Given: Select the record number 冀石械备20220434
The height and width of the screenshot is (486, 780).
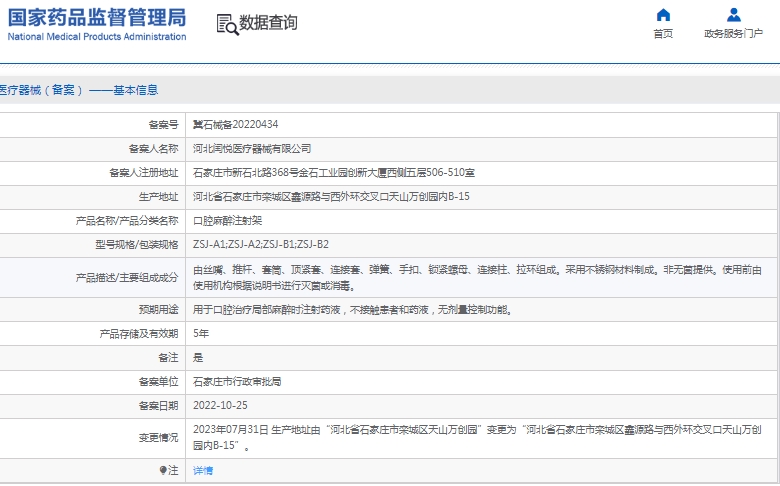Looking at the screenshot, I should click(x=236, y=125).
